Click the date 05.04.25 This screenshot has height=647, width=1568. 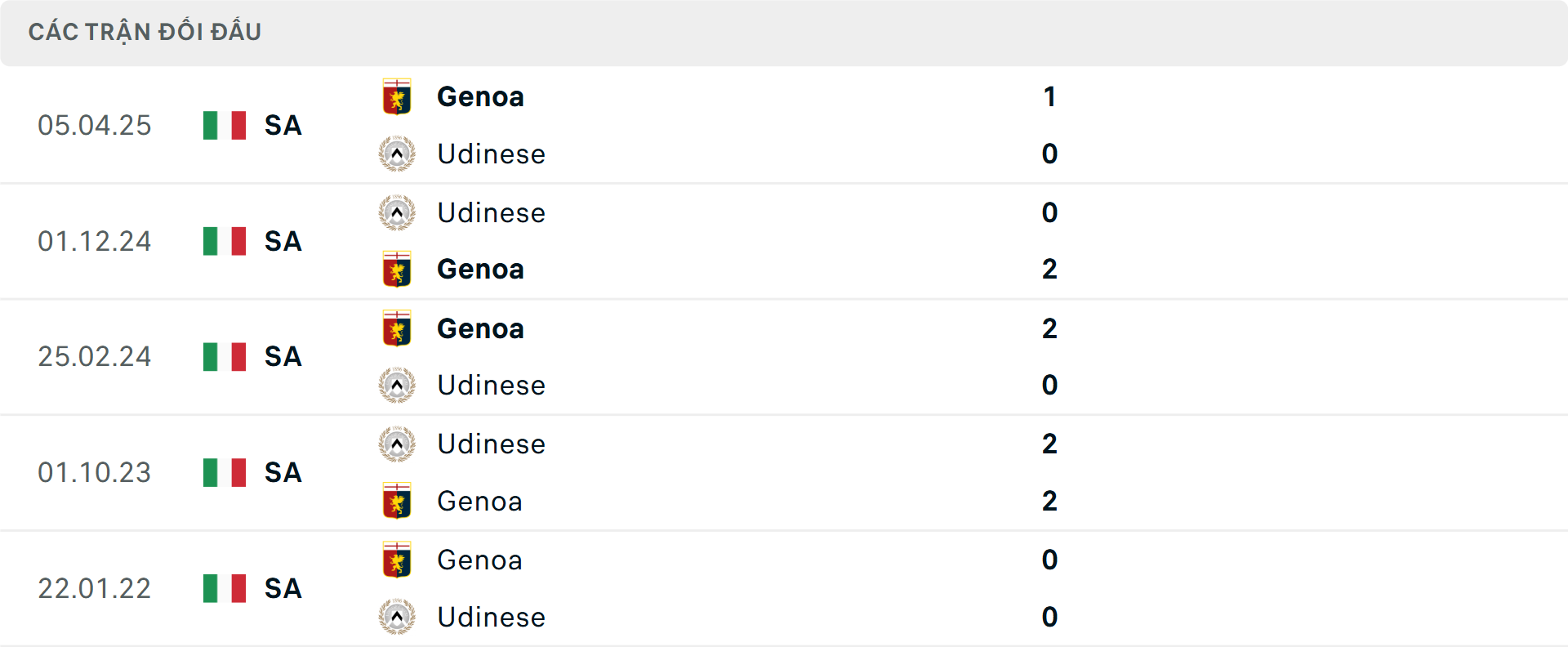pos(95,125)
